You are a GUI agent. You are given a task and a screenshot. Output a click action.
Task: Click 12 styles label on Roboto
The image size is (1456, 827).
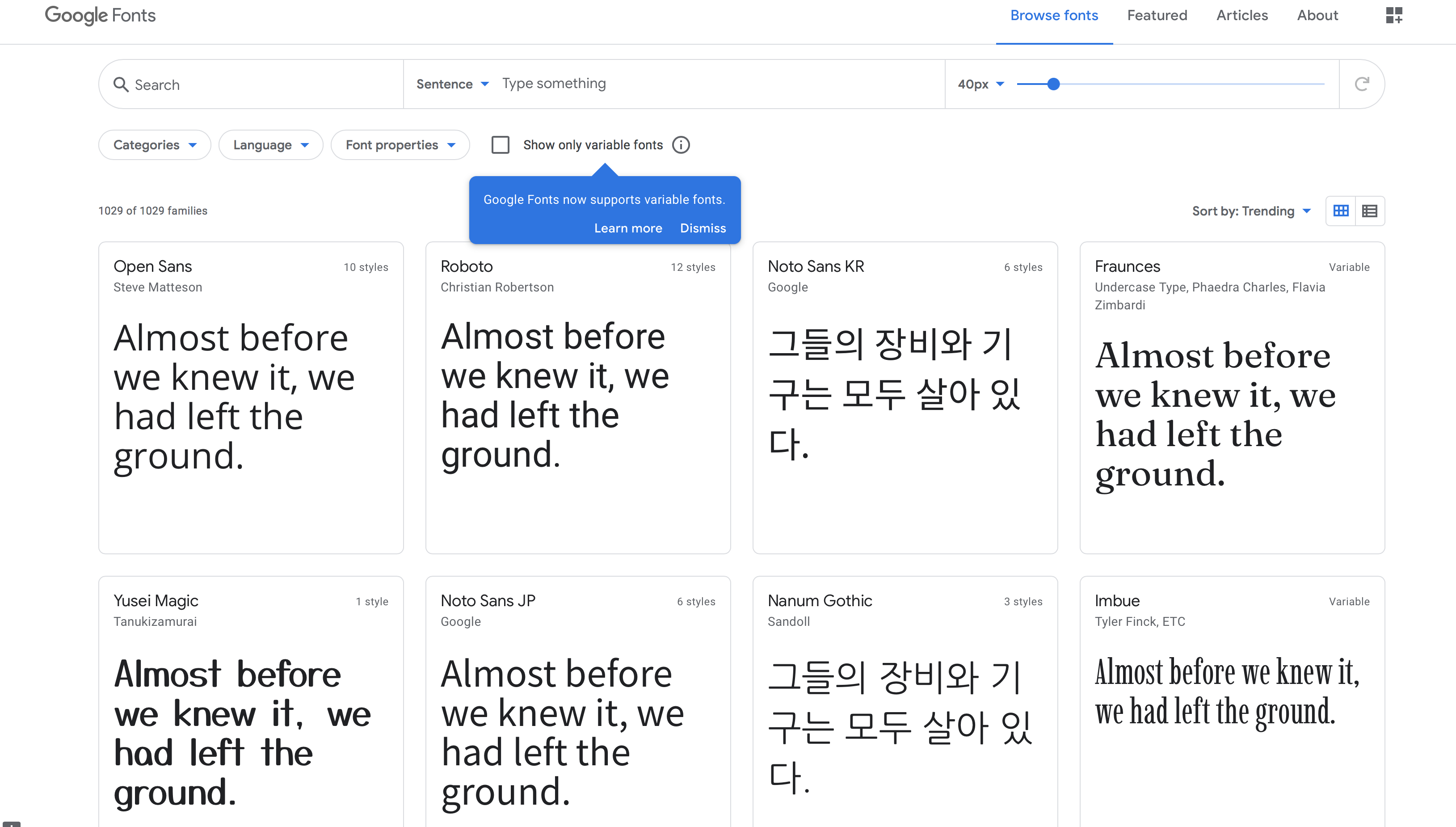click(693, 267)
